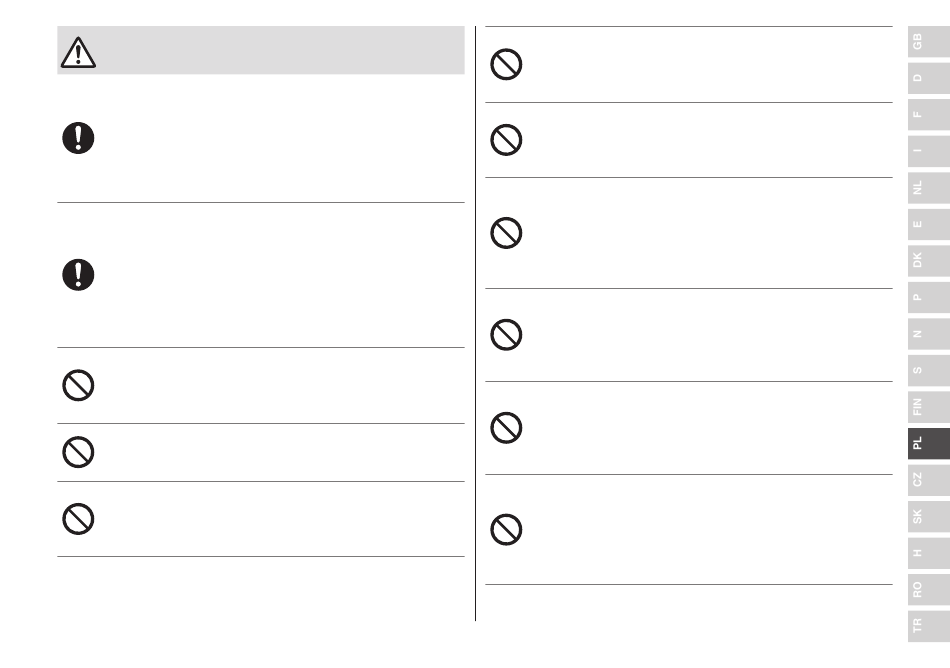Click the warning triangle icon in header

[78, 52]
